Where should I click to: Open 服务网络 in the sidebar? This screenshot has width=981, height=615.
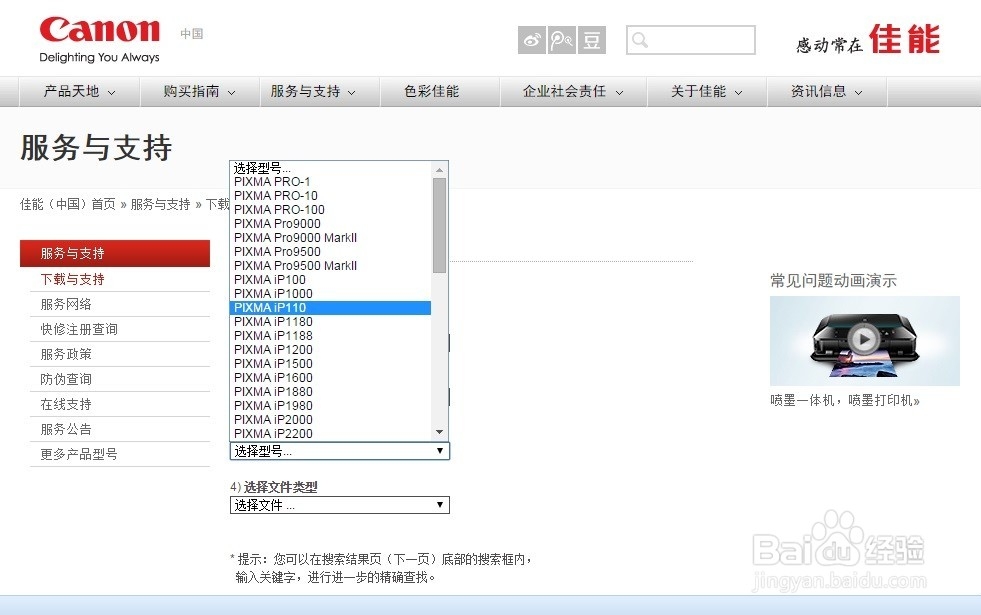point(66,304)
